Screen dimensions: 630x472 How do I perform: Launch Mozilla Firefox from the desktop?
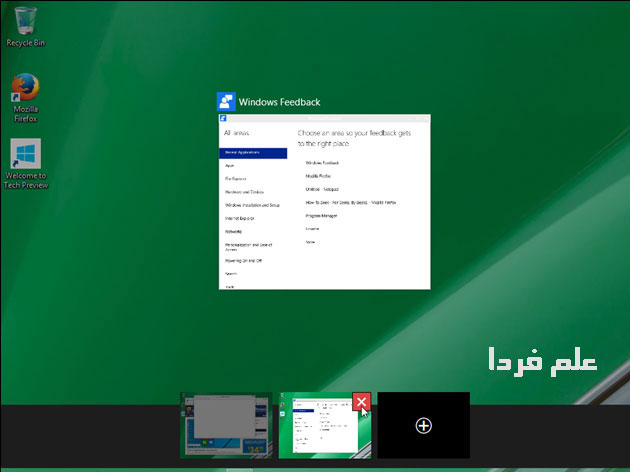(25, 90)
